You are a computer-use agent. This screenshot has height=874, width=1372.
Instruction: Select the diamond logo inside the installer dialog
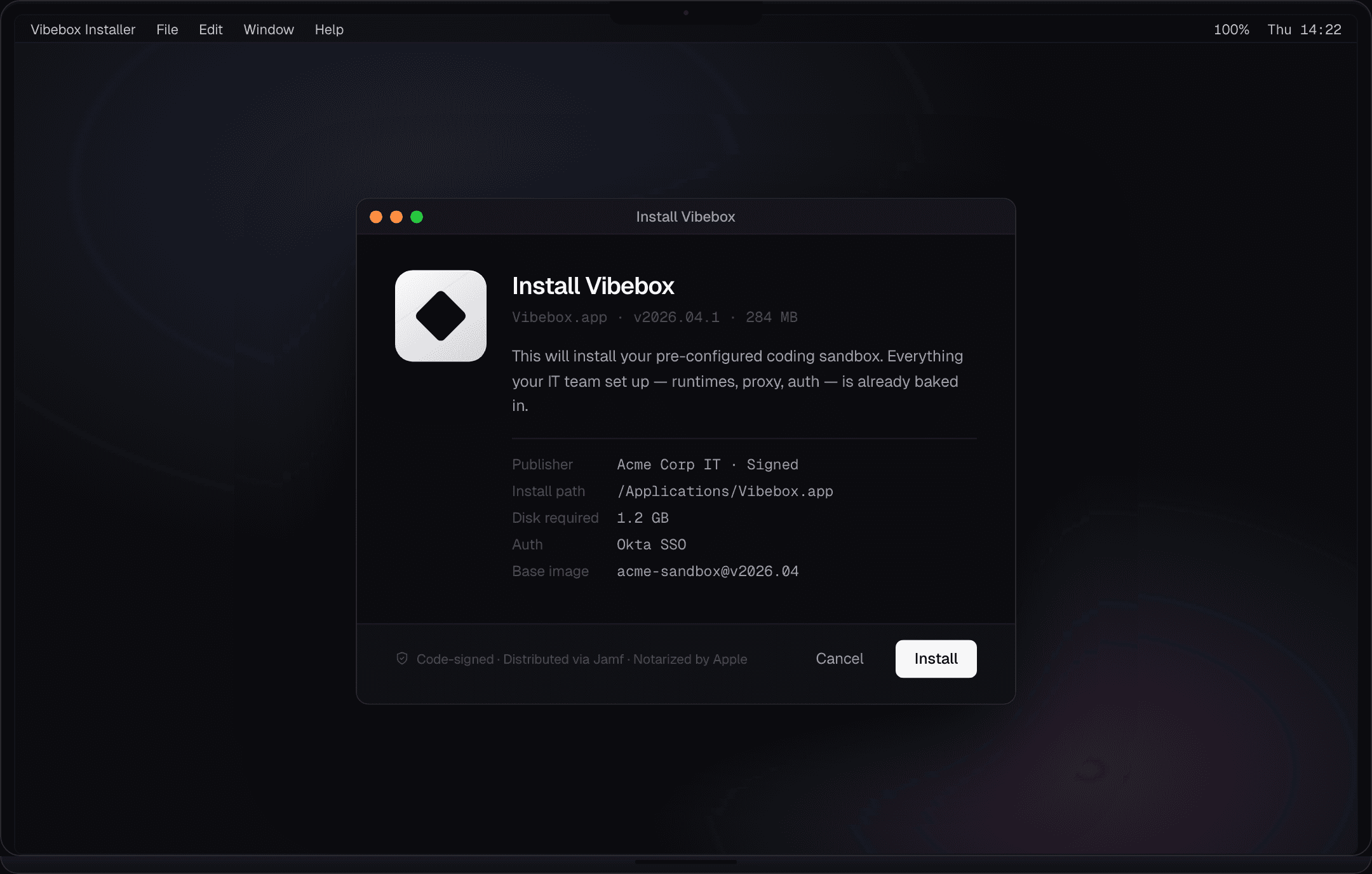[440, 316]
